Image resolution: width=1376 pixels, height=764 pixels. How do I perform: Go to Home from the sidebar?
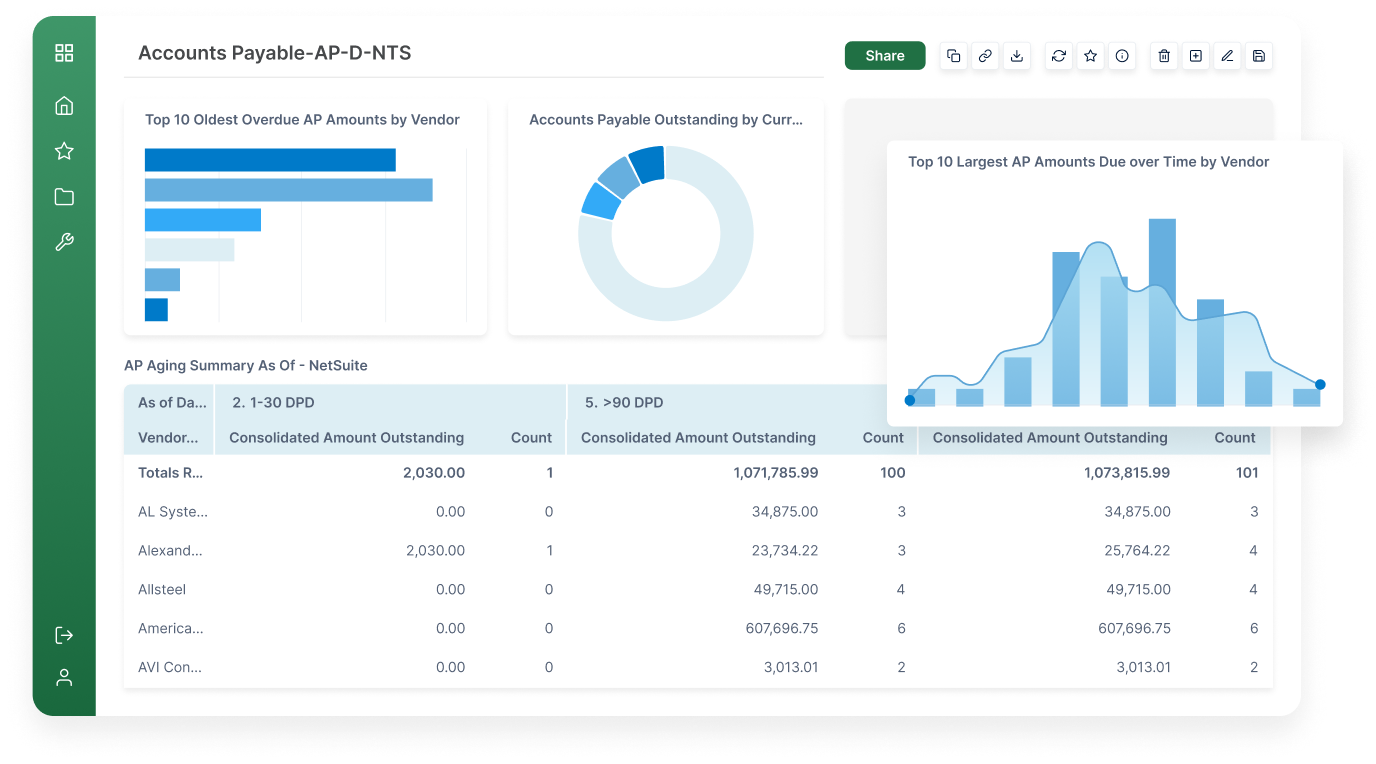(64, 106)
